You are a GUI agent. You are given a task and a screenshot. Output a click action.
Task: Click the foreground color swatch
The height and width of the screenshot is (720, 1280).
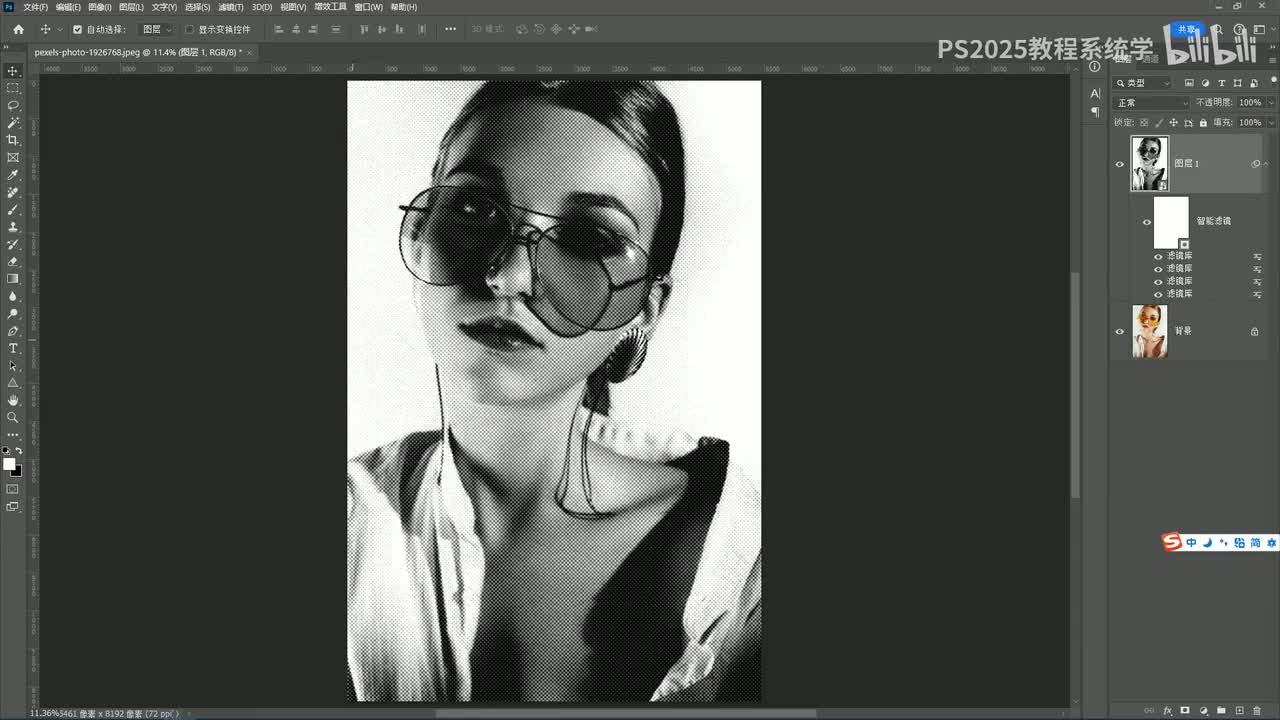tap(9, 465)
